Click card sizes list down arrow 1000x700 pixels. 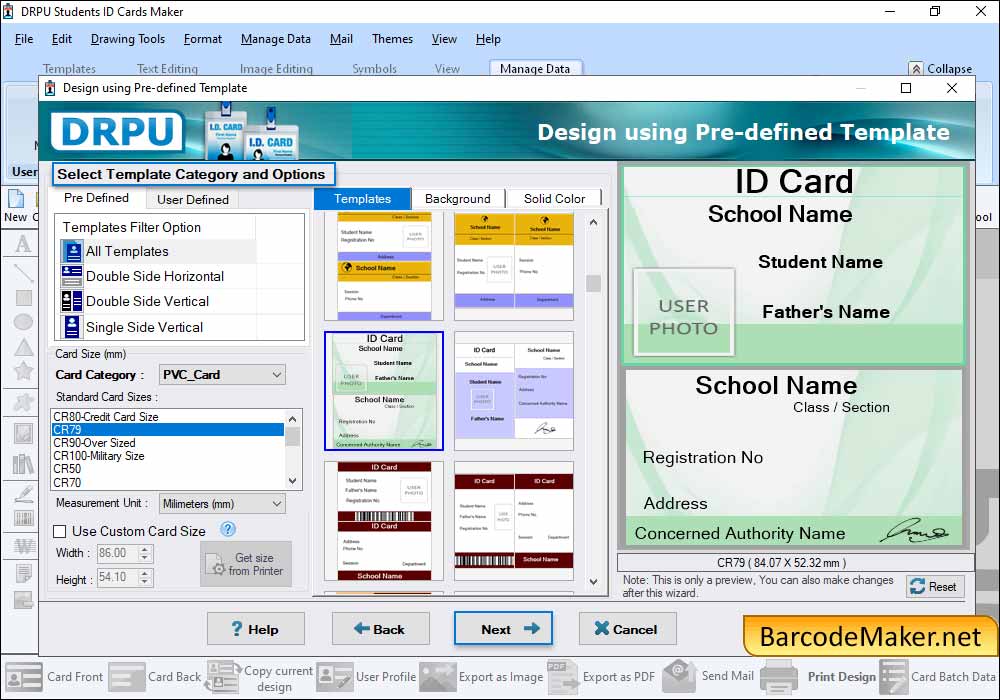tap(293, 481)
